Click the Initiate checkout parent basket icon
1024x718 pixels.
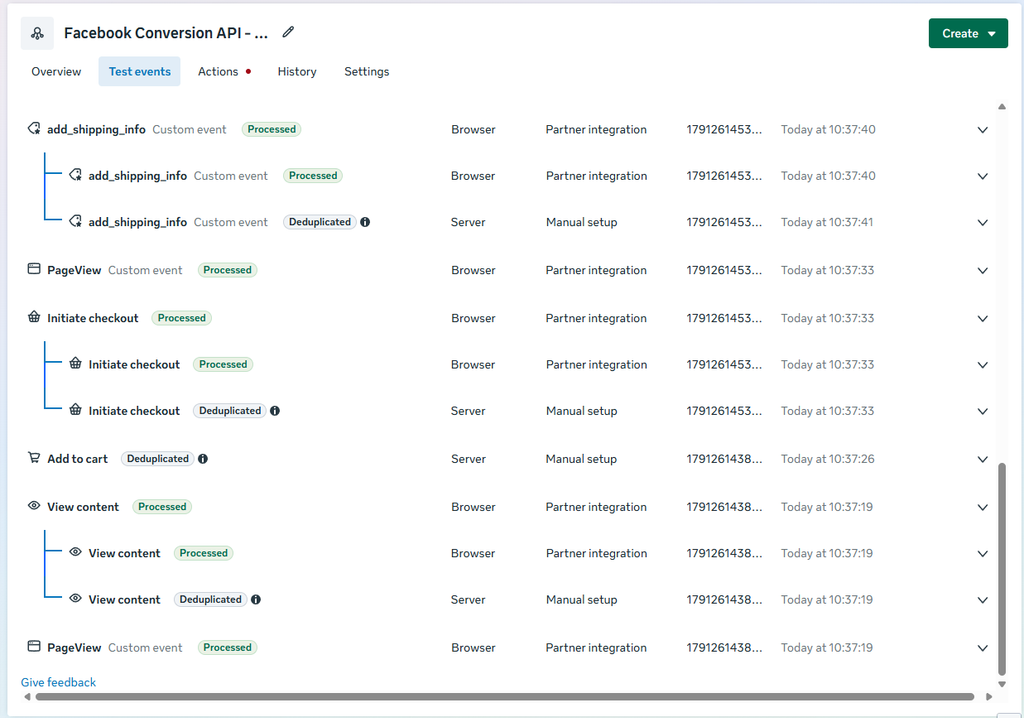coord(34,318)
